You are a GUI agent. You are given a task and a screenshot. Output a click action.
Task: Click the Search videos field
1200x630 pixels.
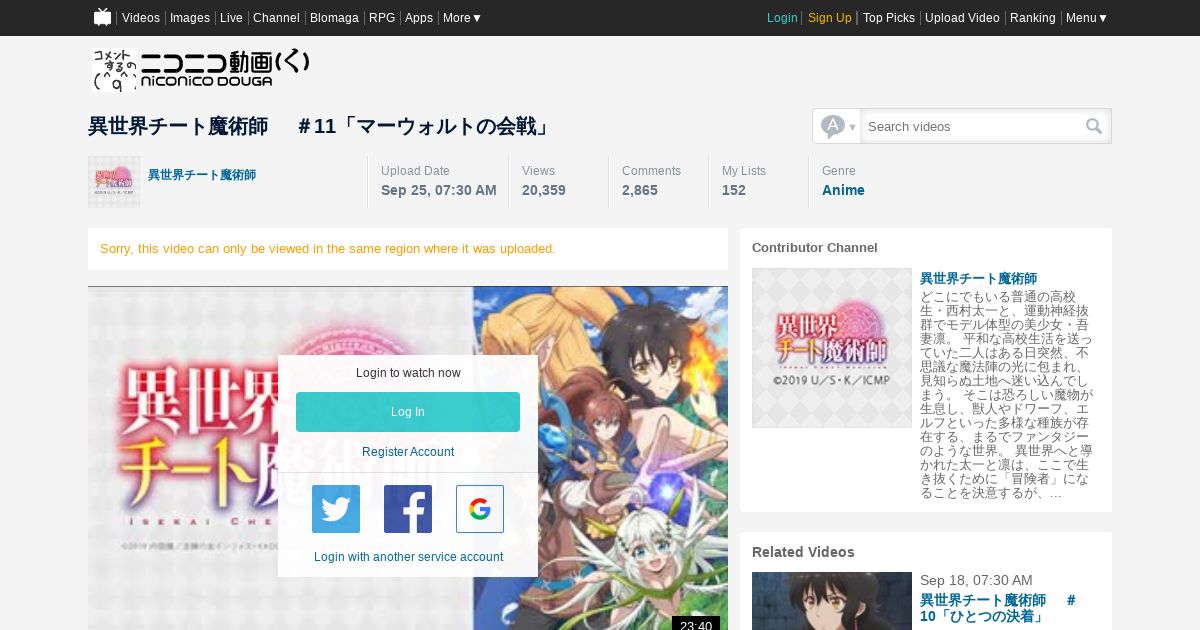click(971, 126)
